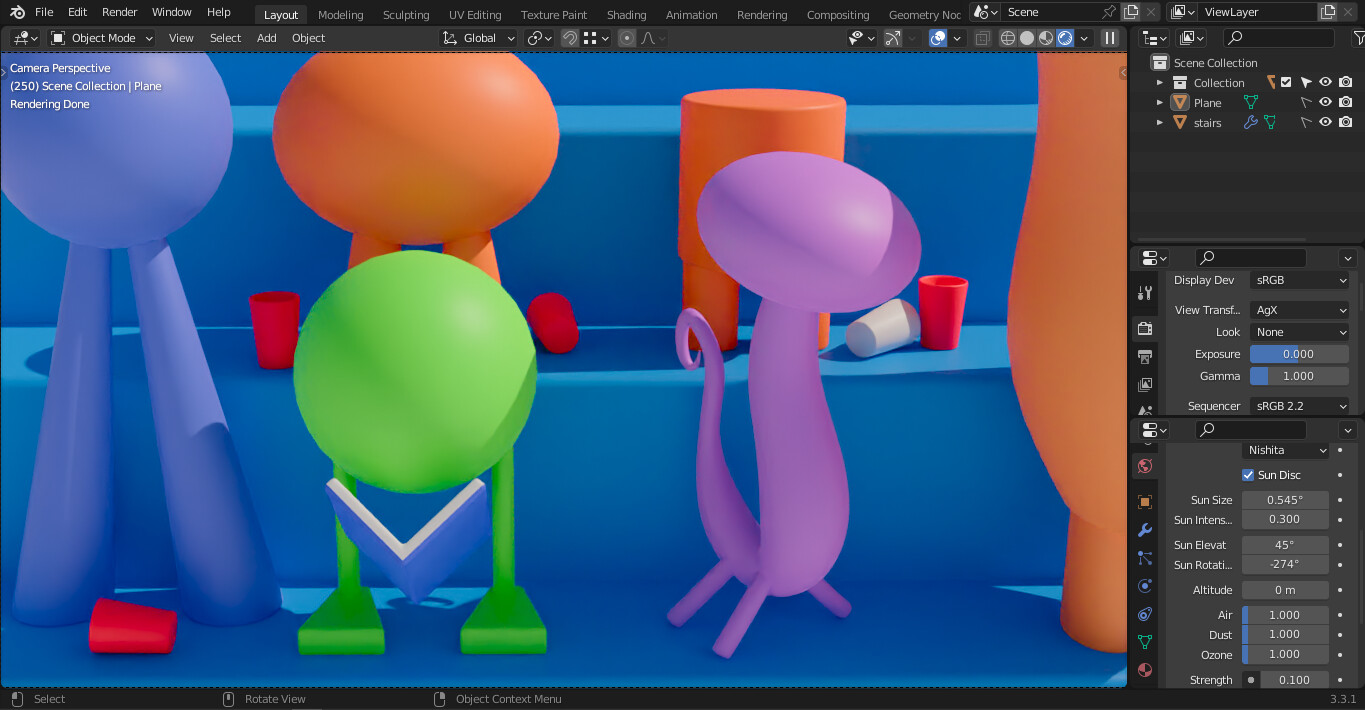Open the Sequencer sRGB 2.2 dropdown

[x=1299, y=406]
